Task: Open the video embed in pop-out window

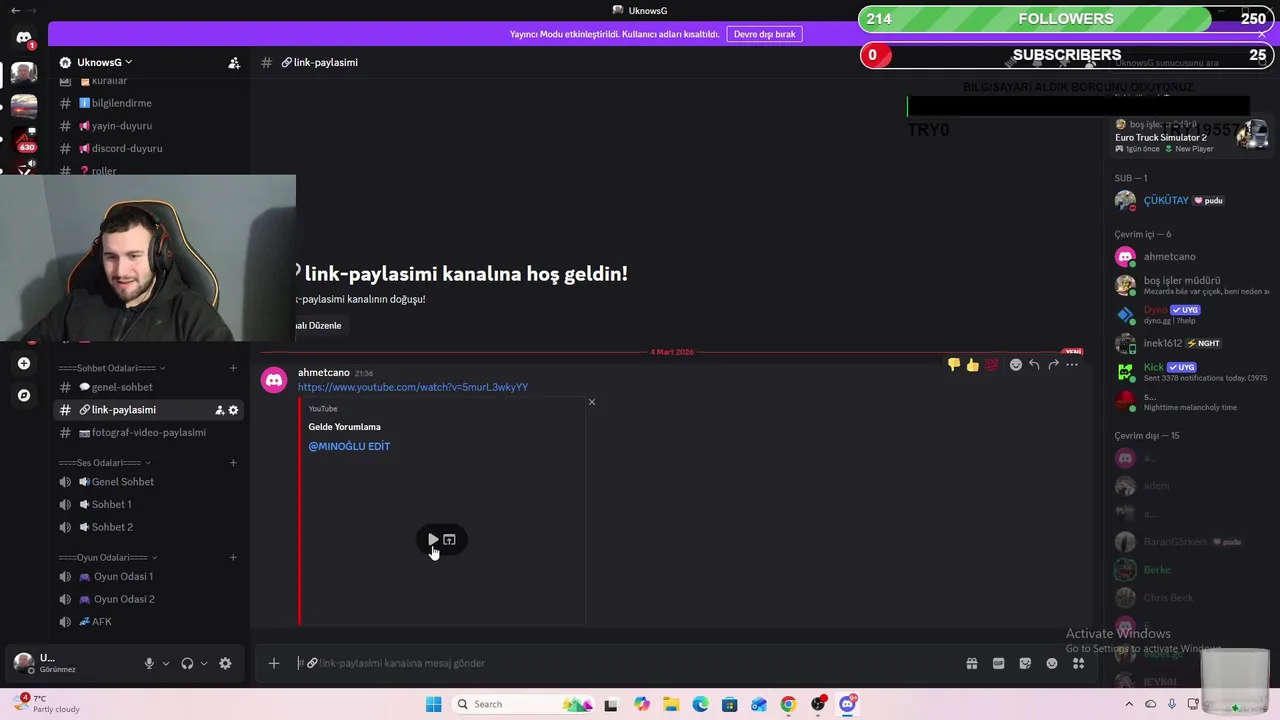Action: coord(450,540)
